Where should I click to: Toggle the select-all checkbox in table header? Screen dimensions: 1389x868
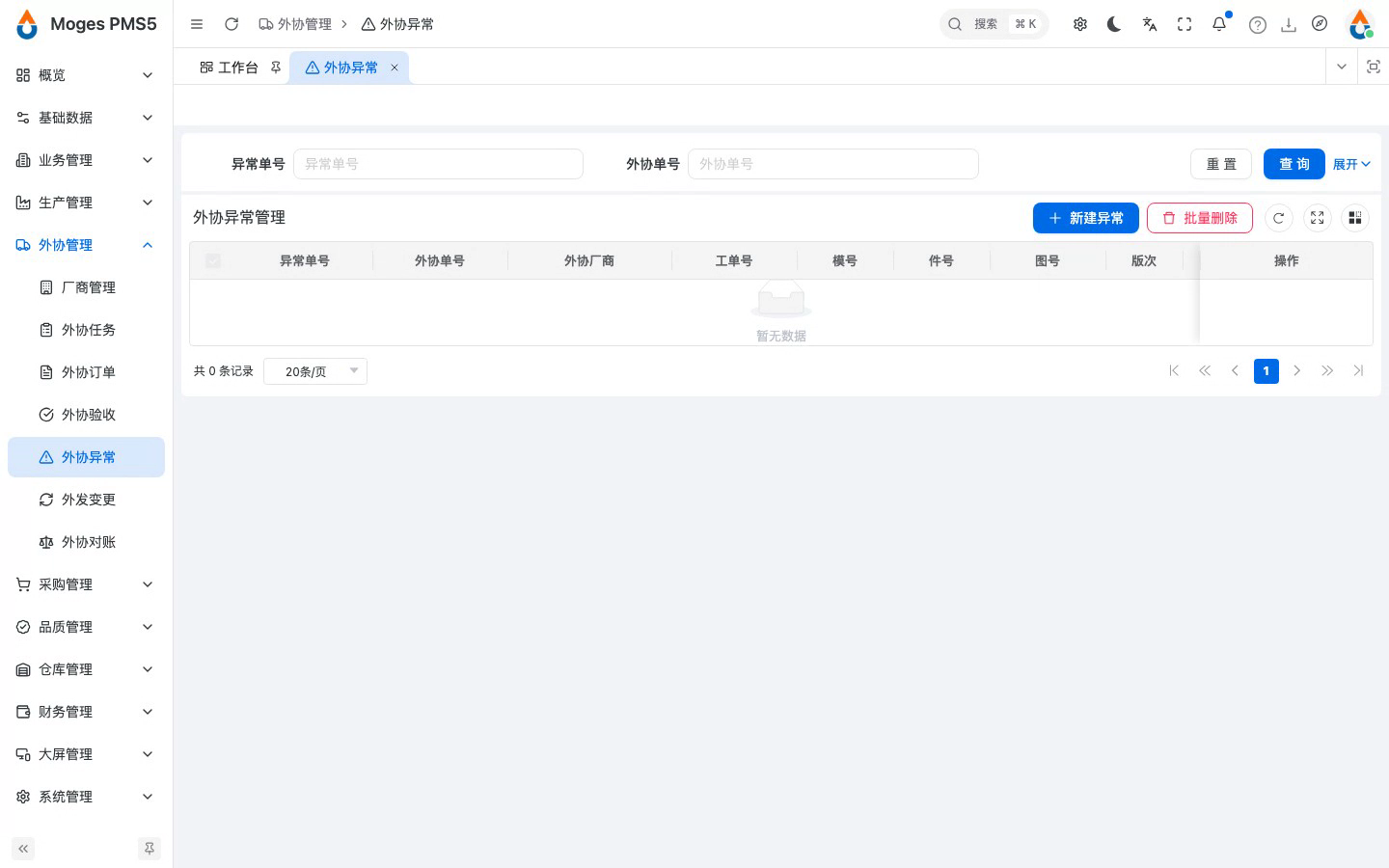(x=213, y=260)
